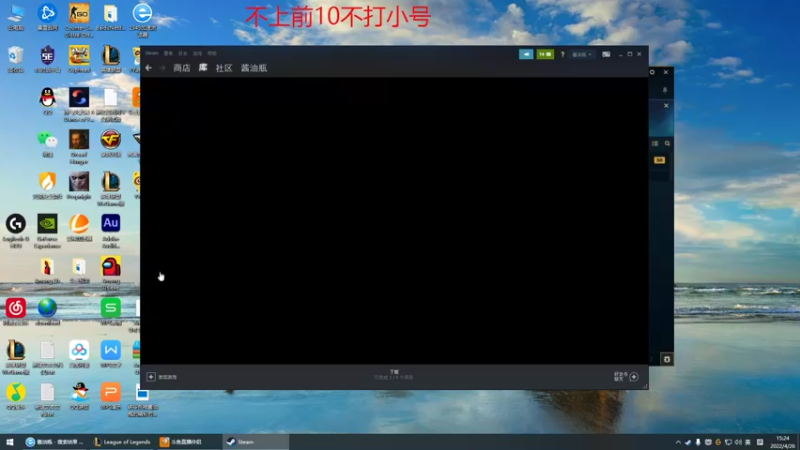Expand the system tray hidden icons chevron

678,442
